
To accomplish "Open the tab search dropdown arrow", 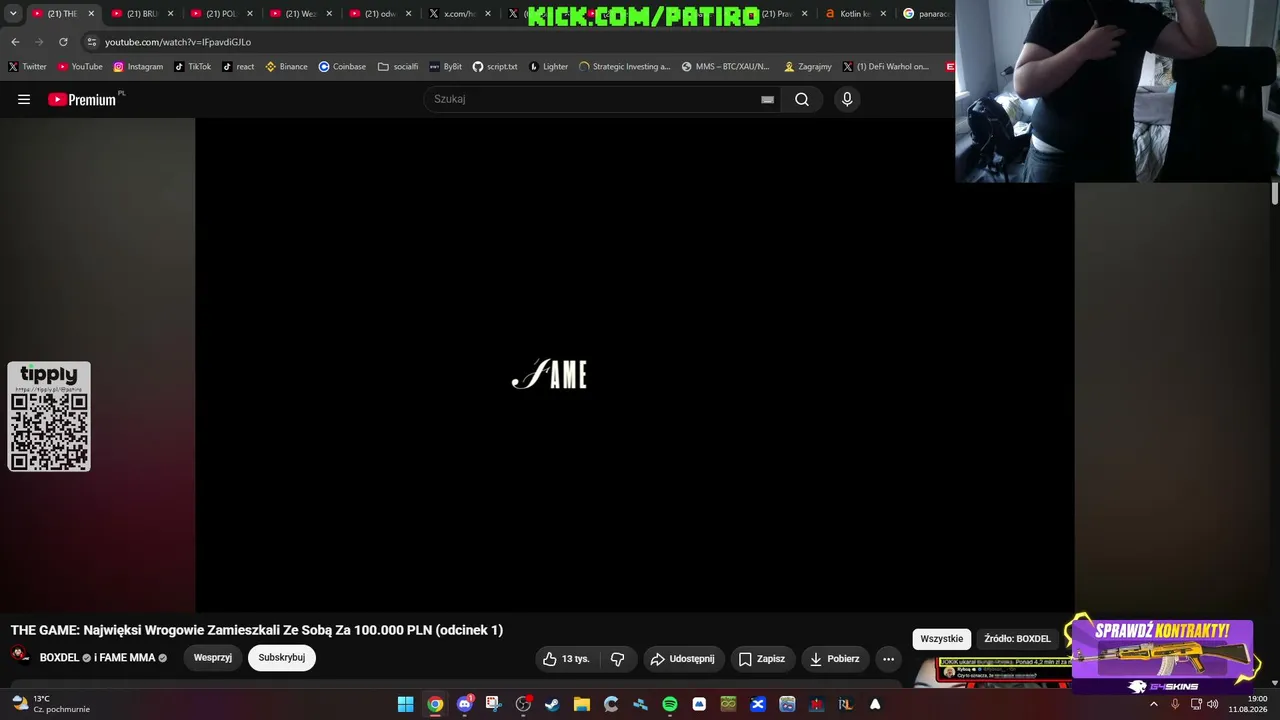I will (x=13, y=14).
